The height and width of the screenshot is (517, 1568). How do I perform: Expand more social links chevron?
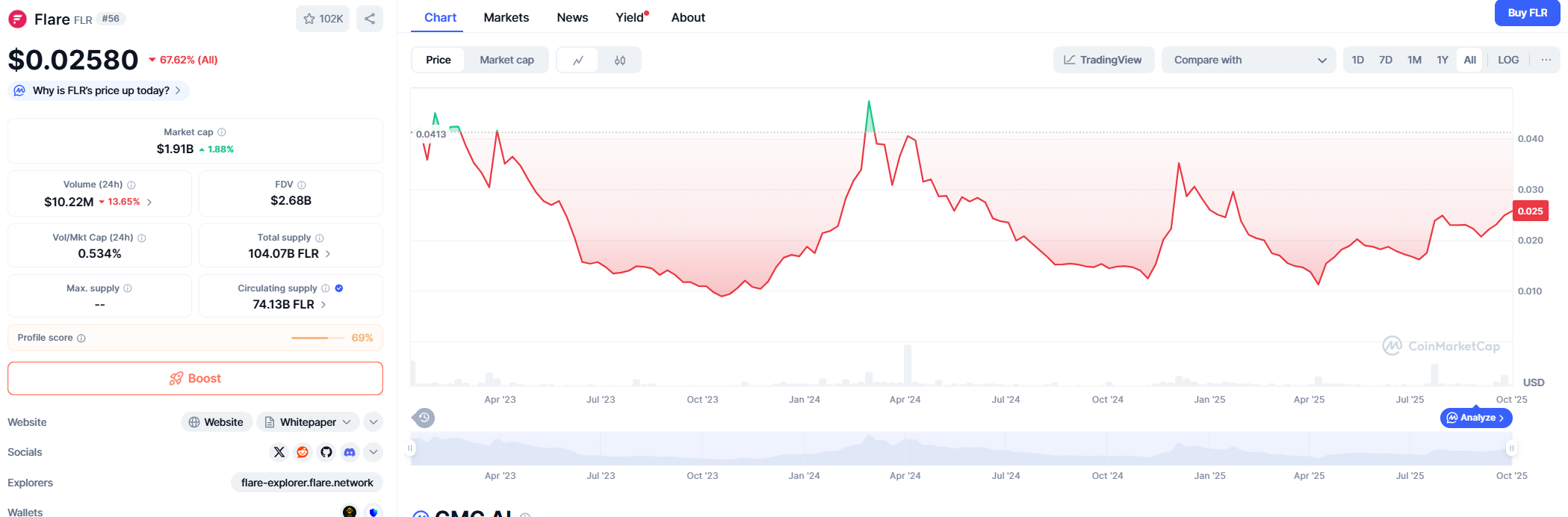point(374,452)
